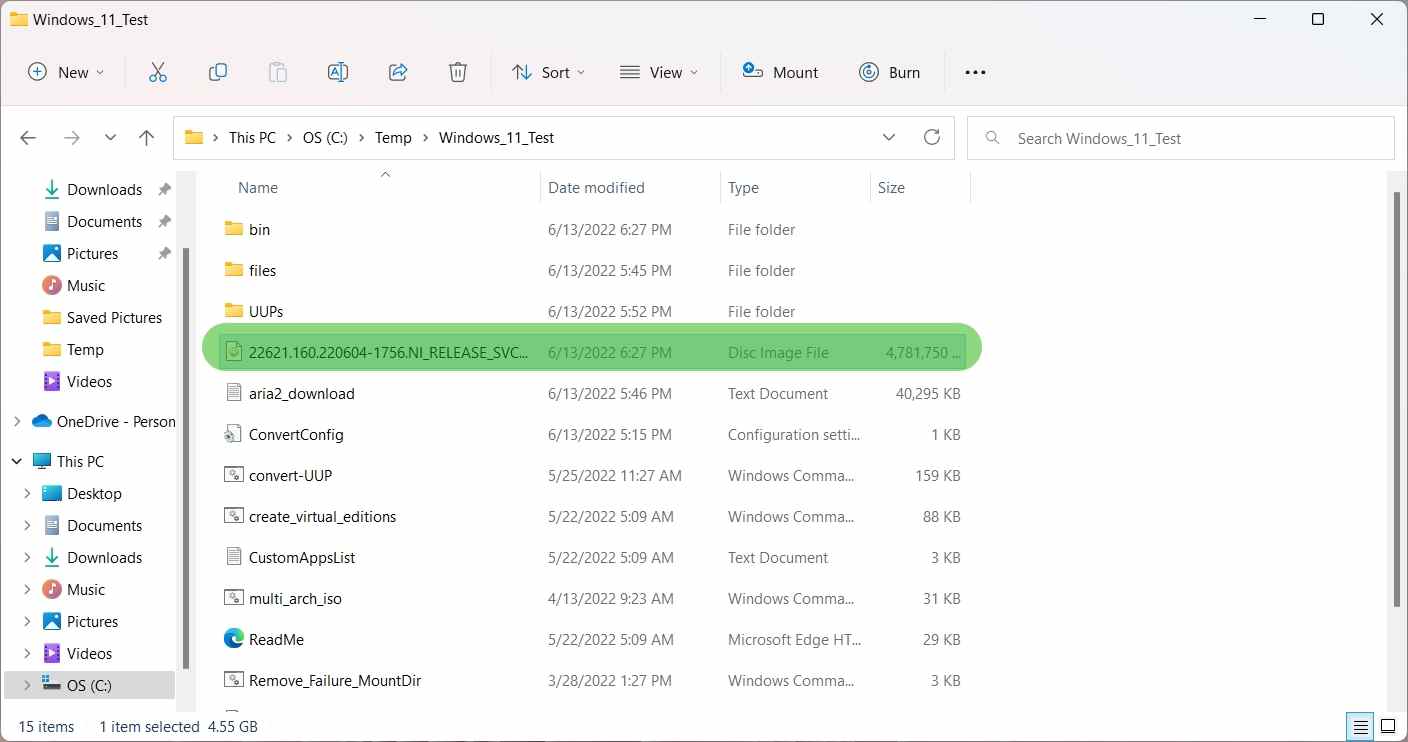Image resolution: width=1408 pixels, height=742 pixels.
Task: Open pinned Downloads in quick access
Action: (x=105, y=190)
